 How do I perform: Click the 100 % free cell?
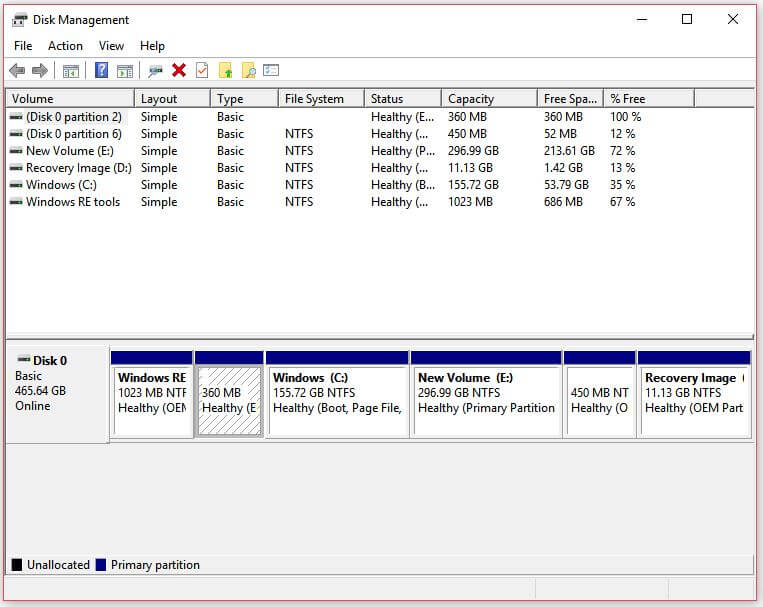click(625, 117)
